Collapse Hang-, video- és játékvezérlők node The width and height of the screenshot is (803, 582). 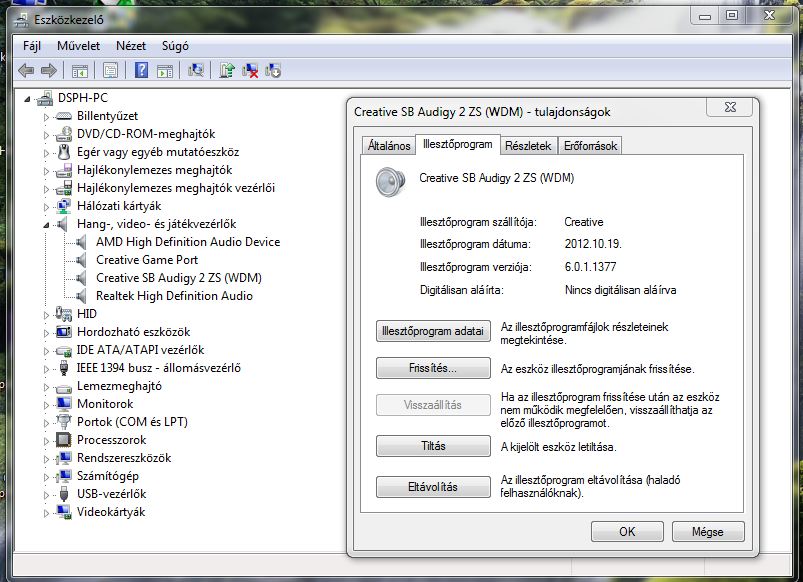[46, 225]
